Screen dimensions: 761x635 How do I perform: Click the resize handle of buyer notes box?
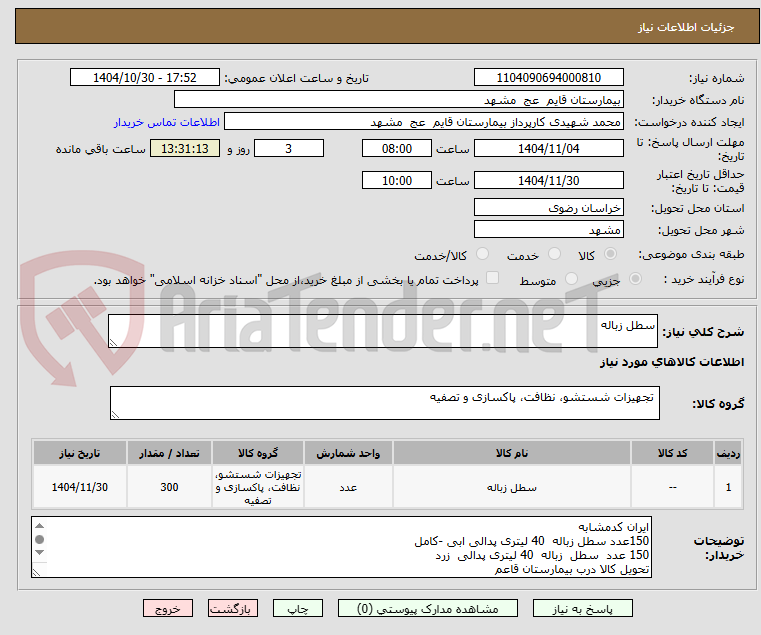click(36, 573)
